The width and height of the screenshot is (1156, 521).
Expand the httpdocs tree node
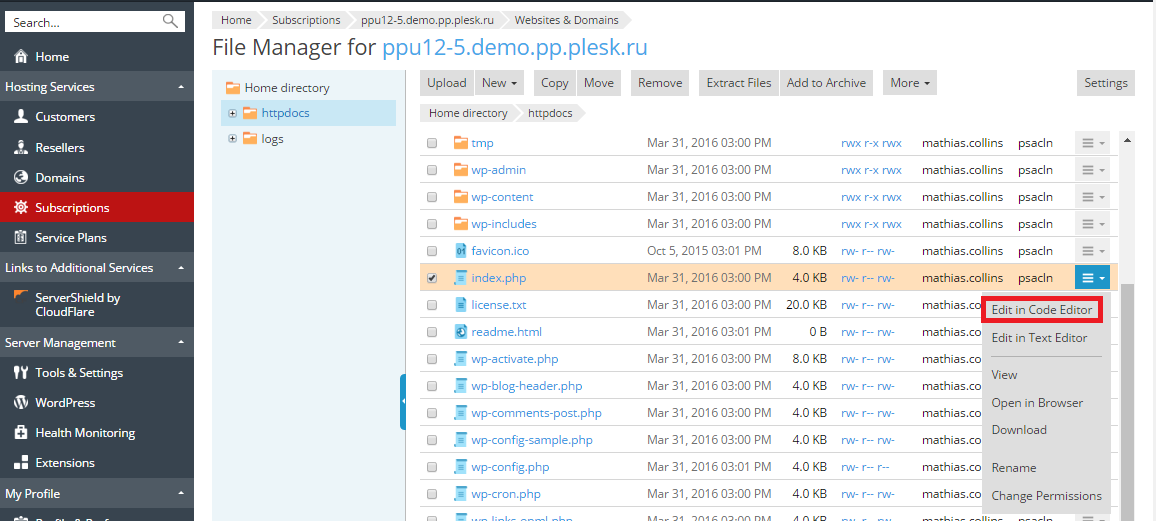(x=233, y=113)
